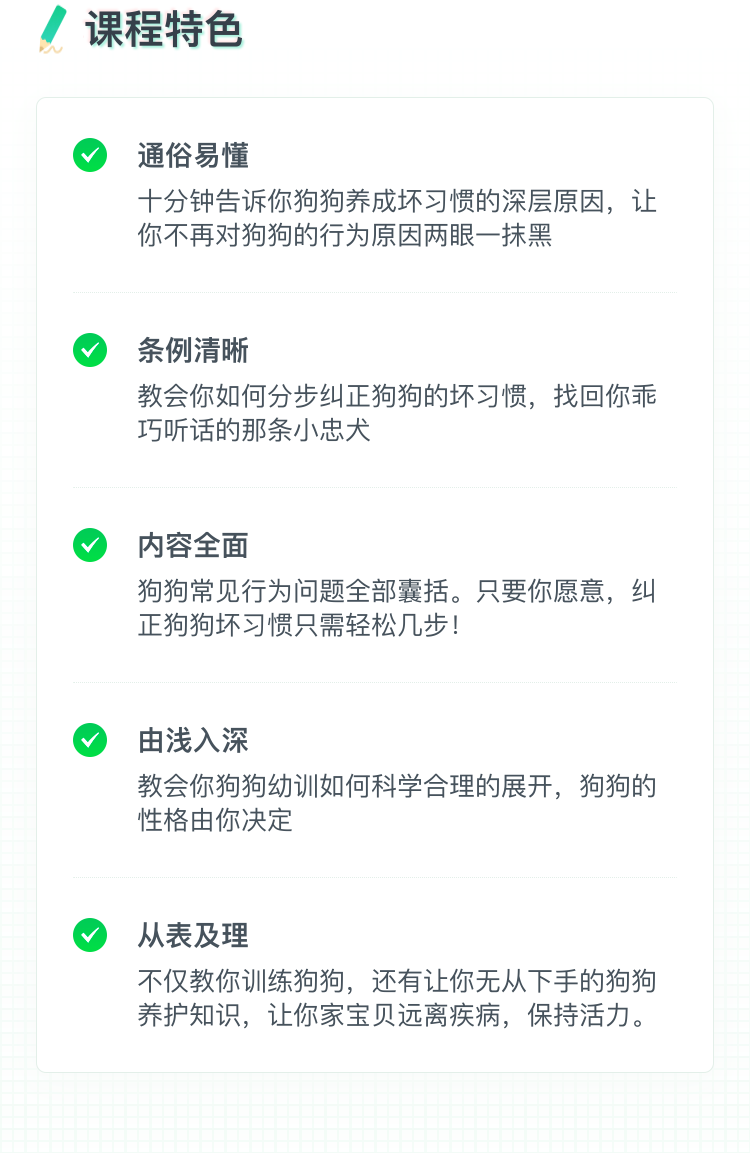750x1153 pixels.
Task: Click the green checkmark next to 条例清晰
Action: tap(90, 350)
